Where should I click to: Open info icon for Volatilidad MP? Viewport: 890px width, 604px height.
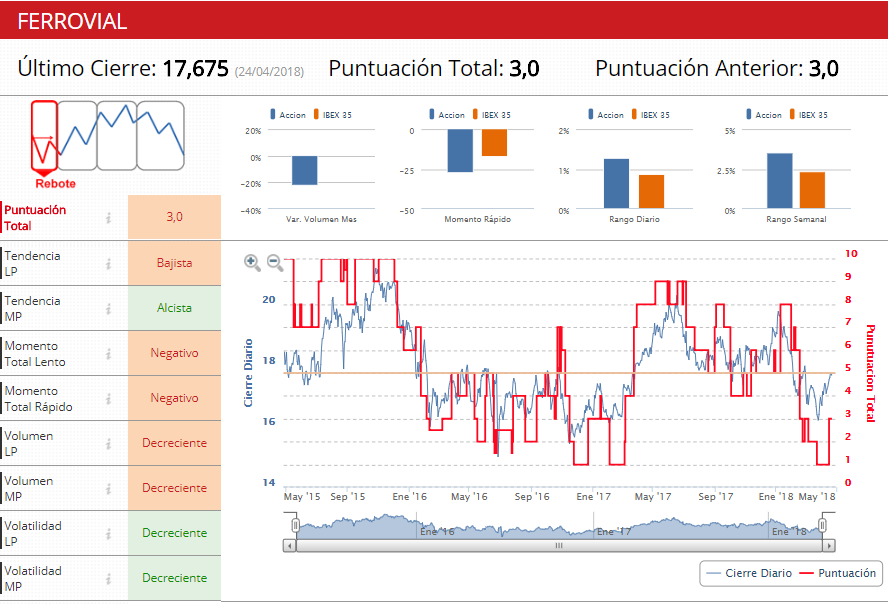(x=108, y=578)
